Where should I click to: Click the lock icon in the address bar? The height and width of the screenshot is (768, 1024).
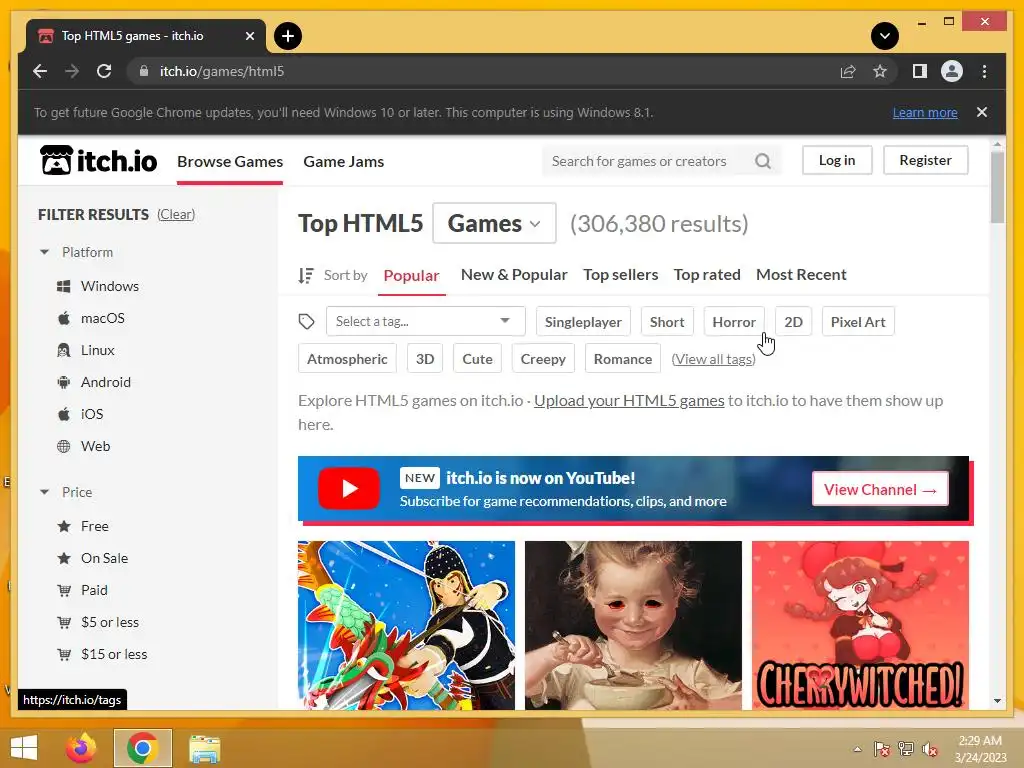(144, 71)
